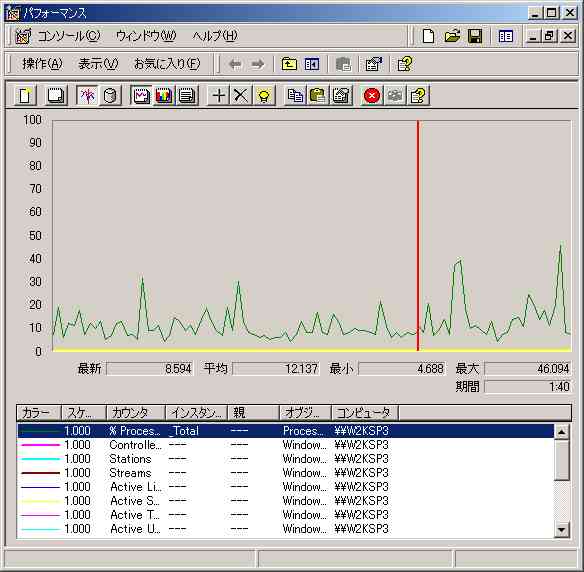Toggle the Highlight lightbulb icon
The image size is (584, 572).
264,95
